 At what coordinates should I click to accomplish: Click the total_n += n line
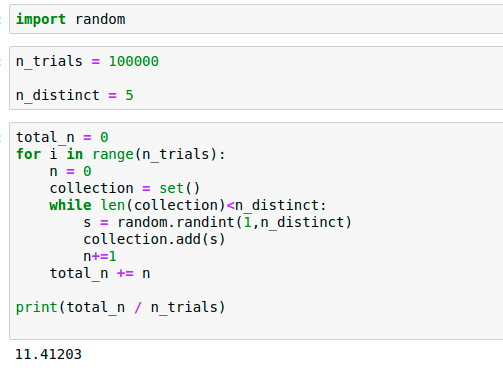coord(100,273)
